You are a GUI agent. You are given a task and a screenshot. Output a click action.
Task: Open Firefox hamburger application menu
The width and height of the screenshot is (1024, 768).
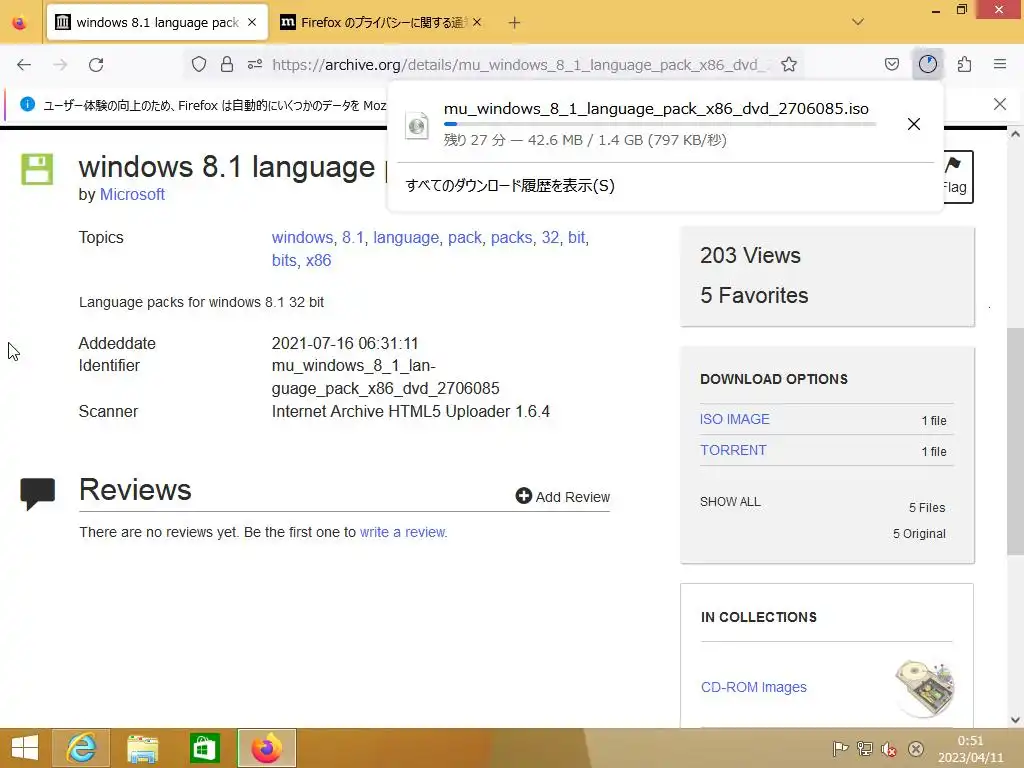coord(1000,64)
